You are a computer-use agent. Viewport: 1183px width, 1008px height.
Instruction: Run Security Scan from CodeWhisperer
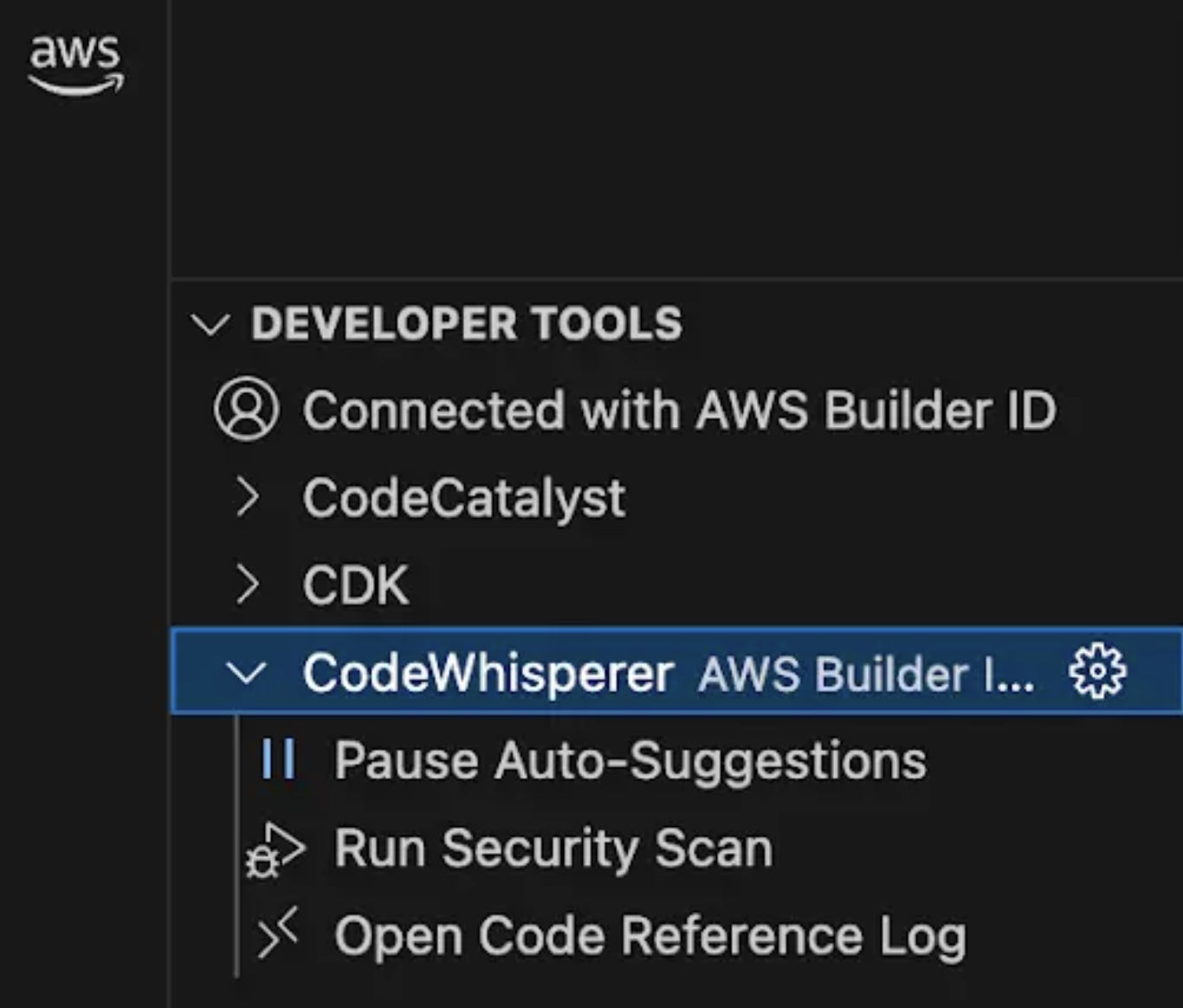click(x=554, y=850)
